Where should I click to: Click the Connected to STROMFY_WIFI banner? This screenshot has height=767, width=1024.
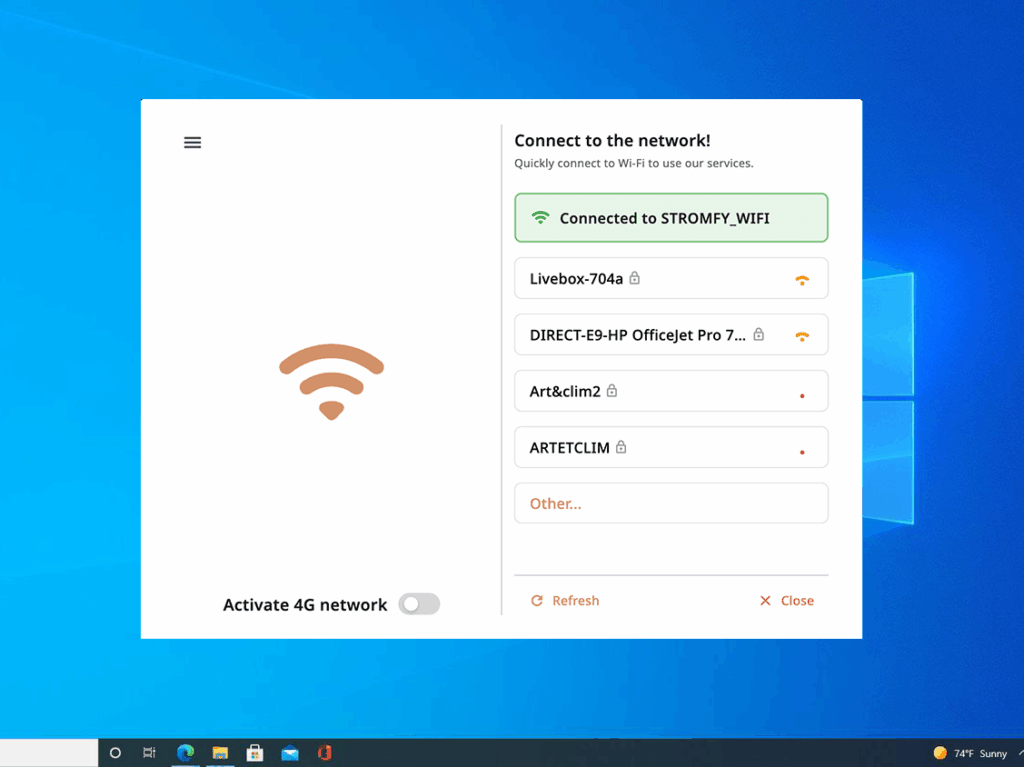[x=671, y=218]
